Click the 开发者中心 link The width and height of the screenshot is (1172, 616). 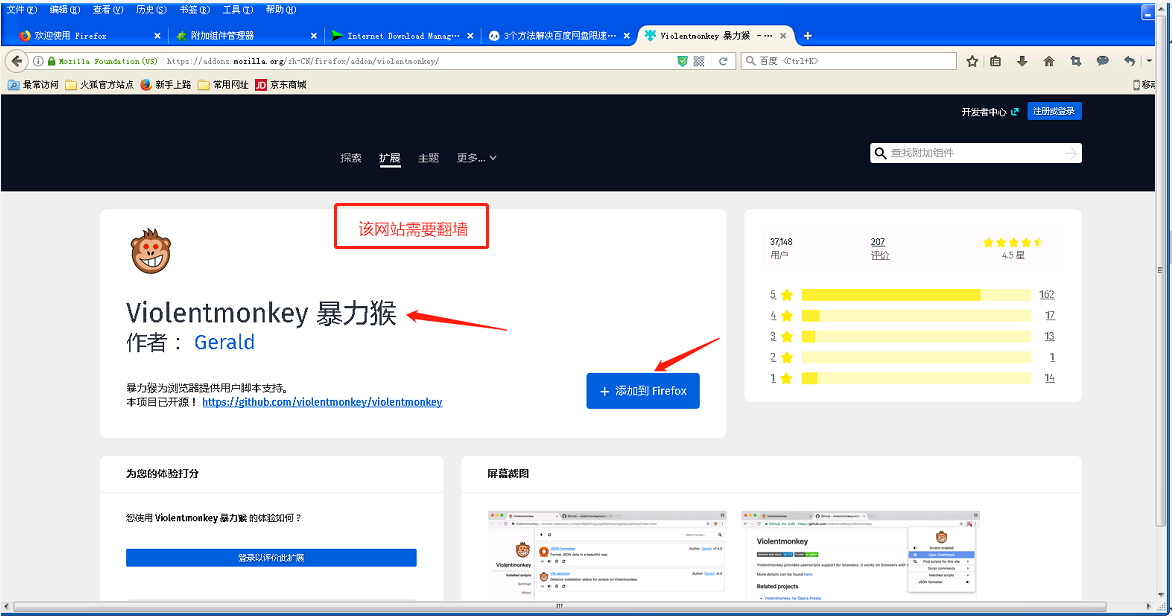click(x=990, y=112)
